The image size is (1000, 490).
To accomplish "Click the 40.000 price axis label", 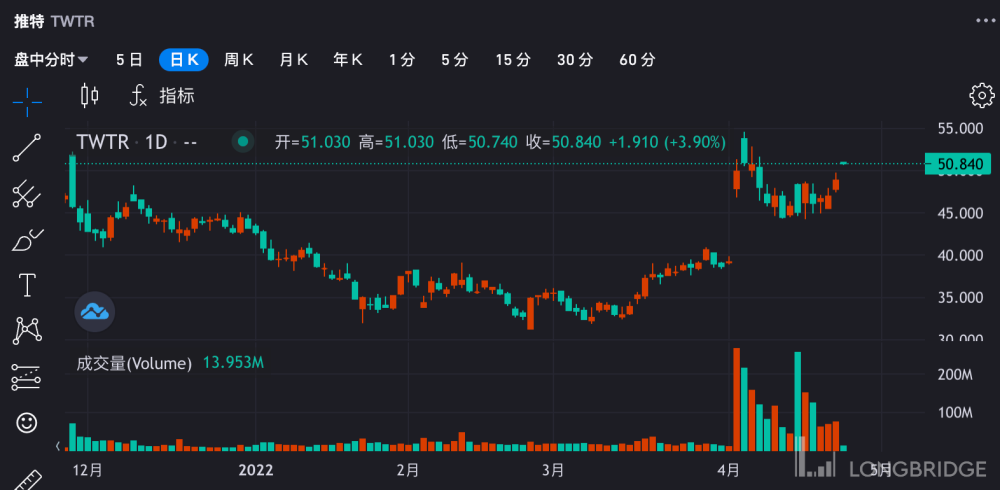I will pyautogui.click(x=960, y=255).
